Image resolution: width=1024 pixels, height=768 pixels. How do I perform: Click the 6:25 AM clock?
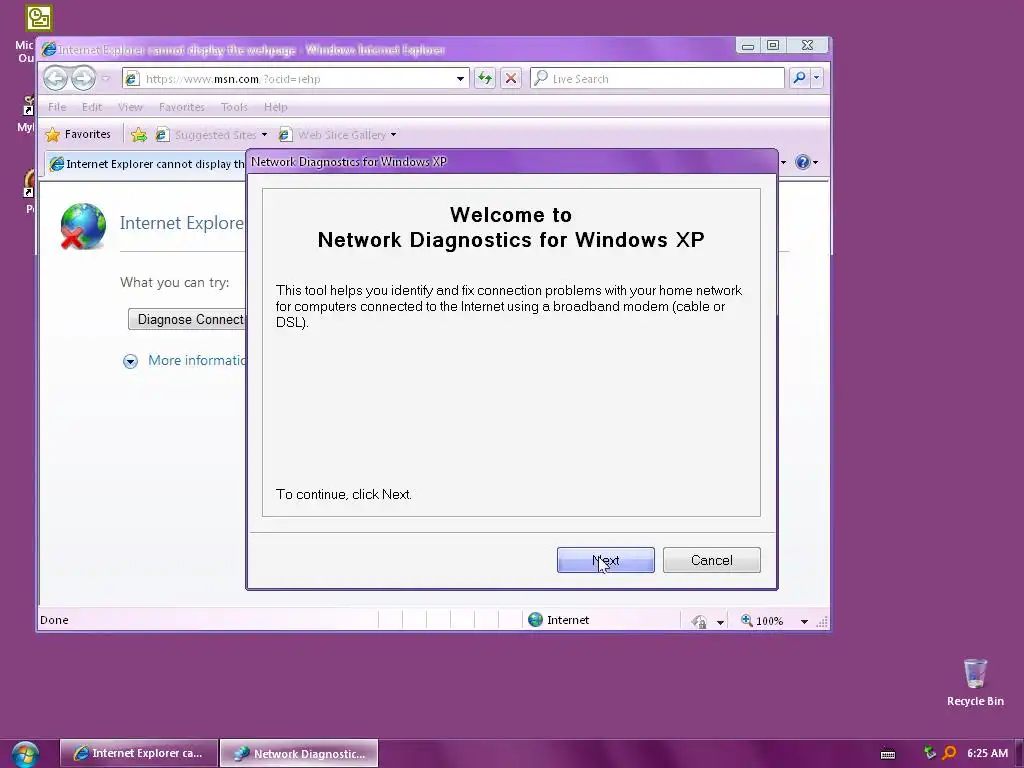[x=987, y=753]
